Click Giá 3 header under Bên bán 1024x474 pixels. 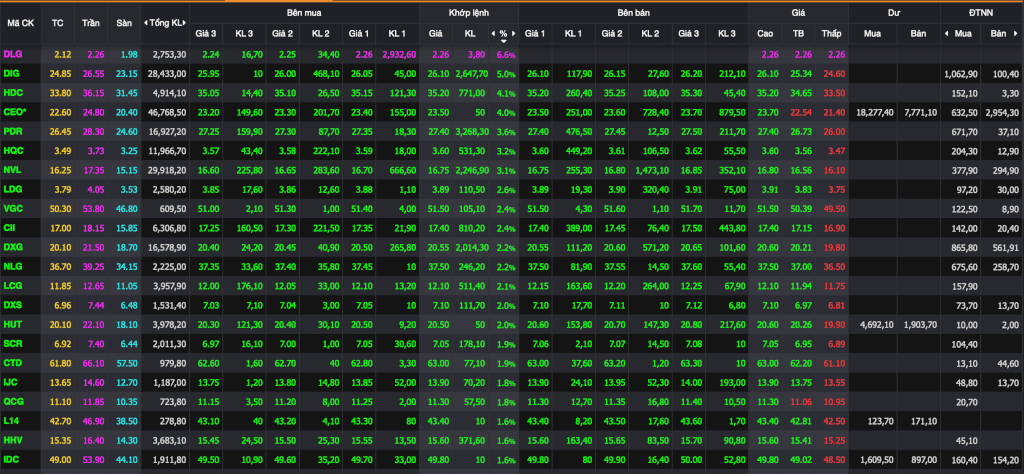(x=688, y=33)
